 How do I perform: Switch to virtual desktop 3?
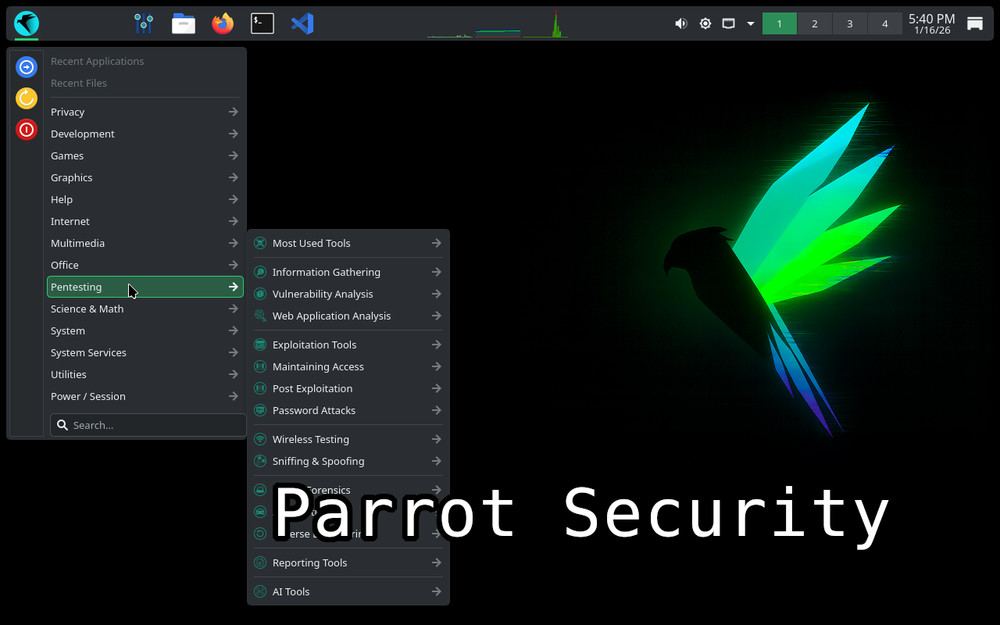click(849, 24)
